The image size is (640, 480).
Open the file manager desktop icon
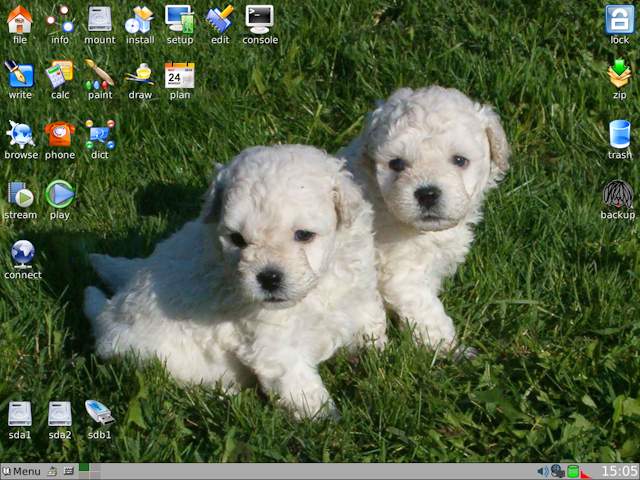click(x=20, y=20)
